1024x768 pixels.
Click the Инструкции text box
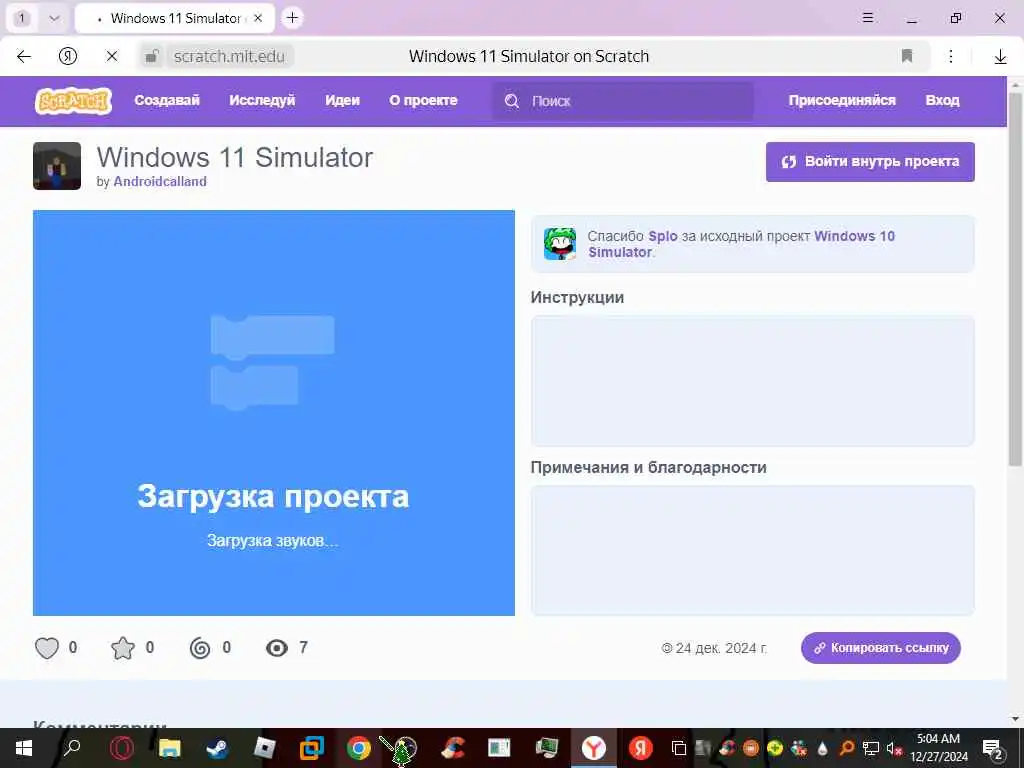click(x=752, y=381)
